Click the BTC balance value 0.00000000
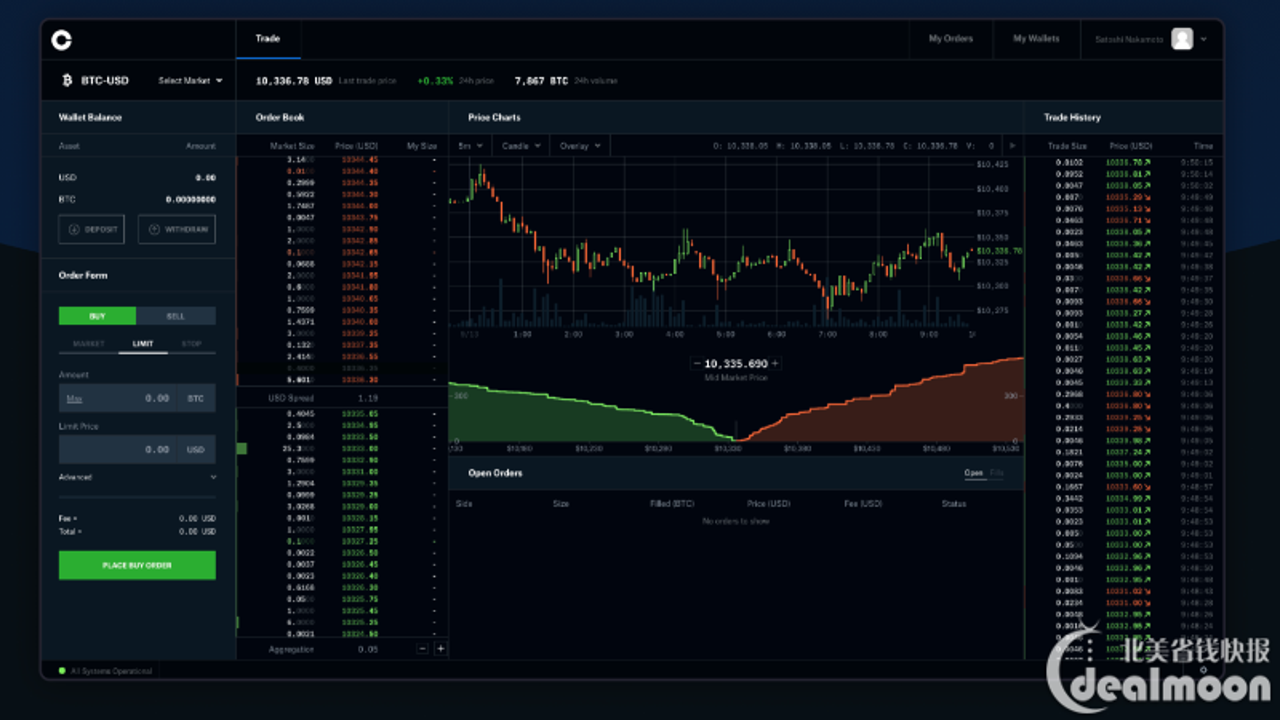Viewport: 1280px width, 720px height. pos(191,199)
